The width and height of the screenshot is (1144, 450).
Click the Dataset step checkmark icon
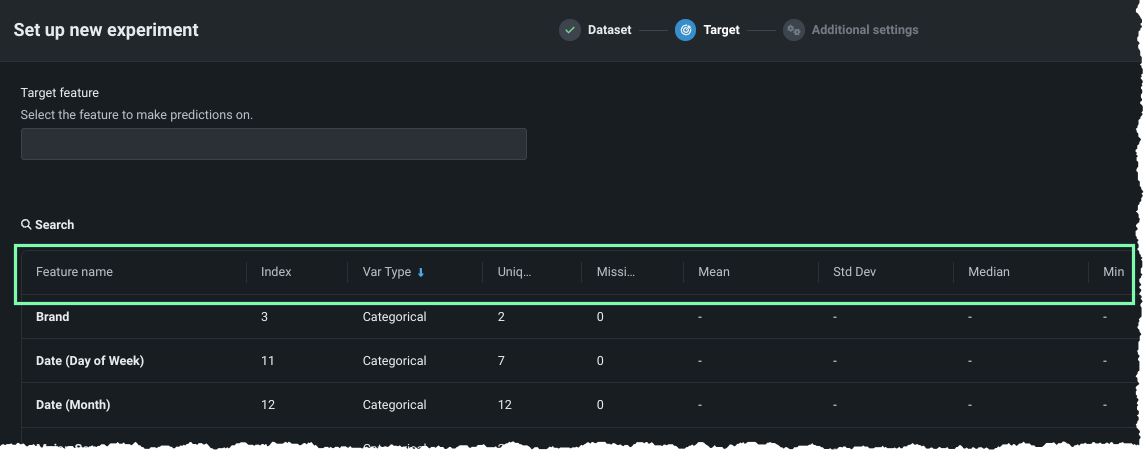[570, 30]
